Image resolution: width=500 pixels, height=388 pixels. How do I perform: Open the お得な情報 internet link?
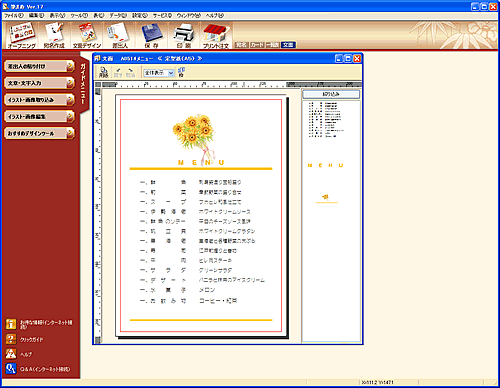(x=46, y=324)
